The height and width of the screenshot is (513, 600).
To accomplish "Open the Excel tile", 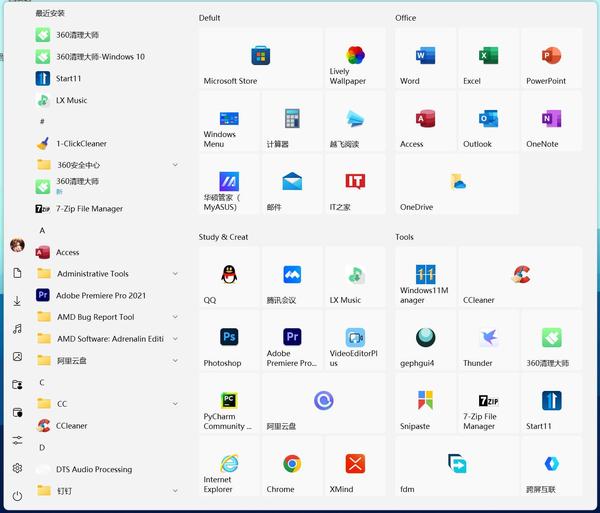I will (489, 59).
